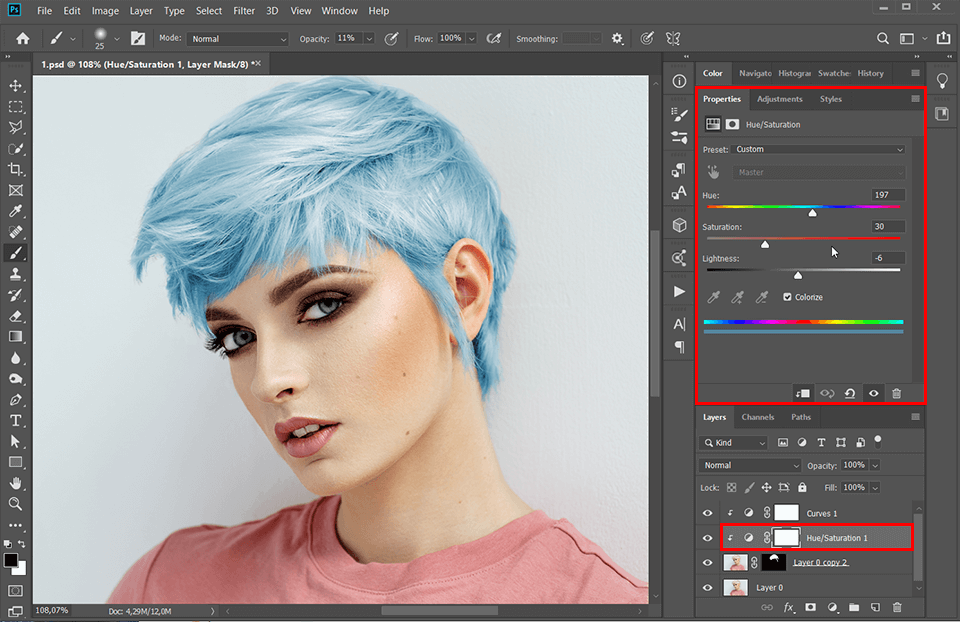The width and height of the screenshot is (960, 622).
Task: Hide the Layer 0 layer
Action: 707,587
